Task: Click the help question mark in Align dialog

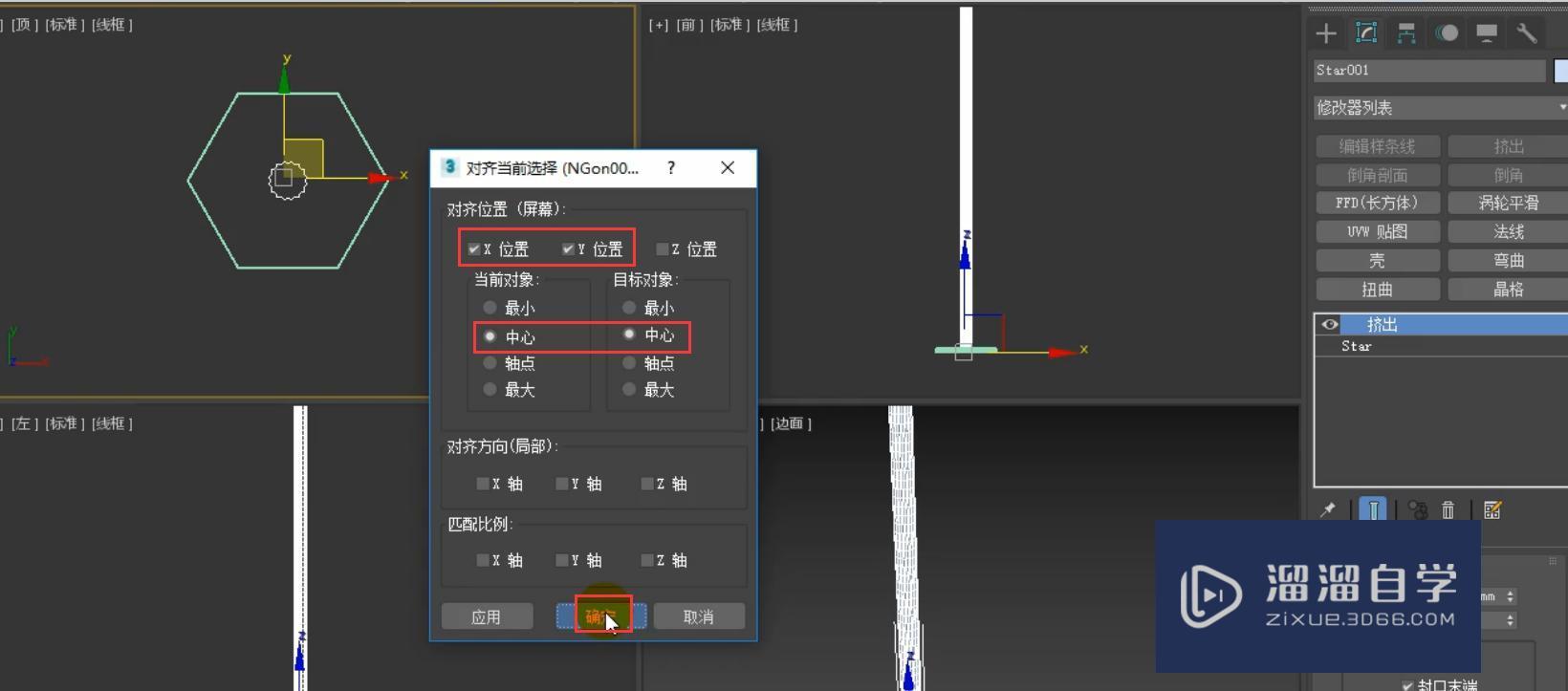Action: click(x=671, y=168)
